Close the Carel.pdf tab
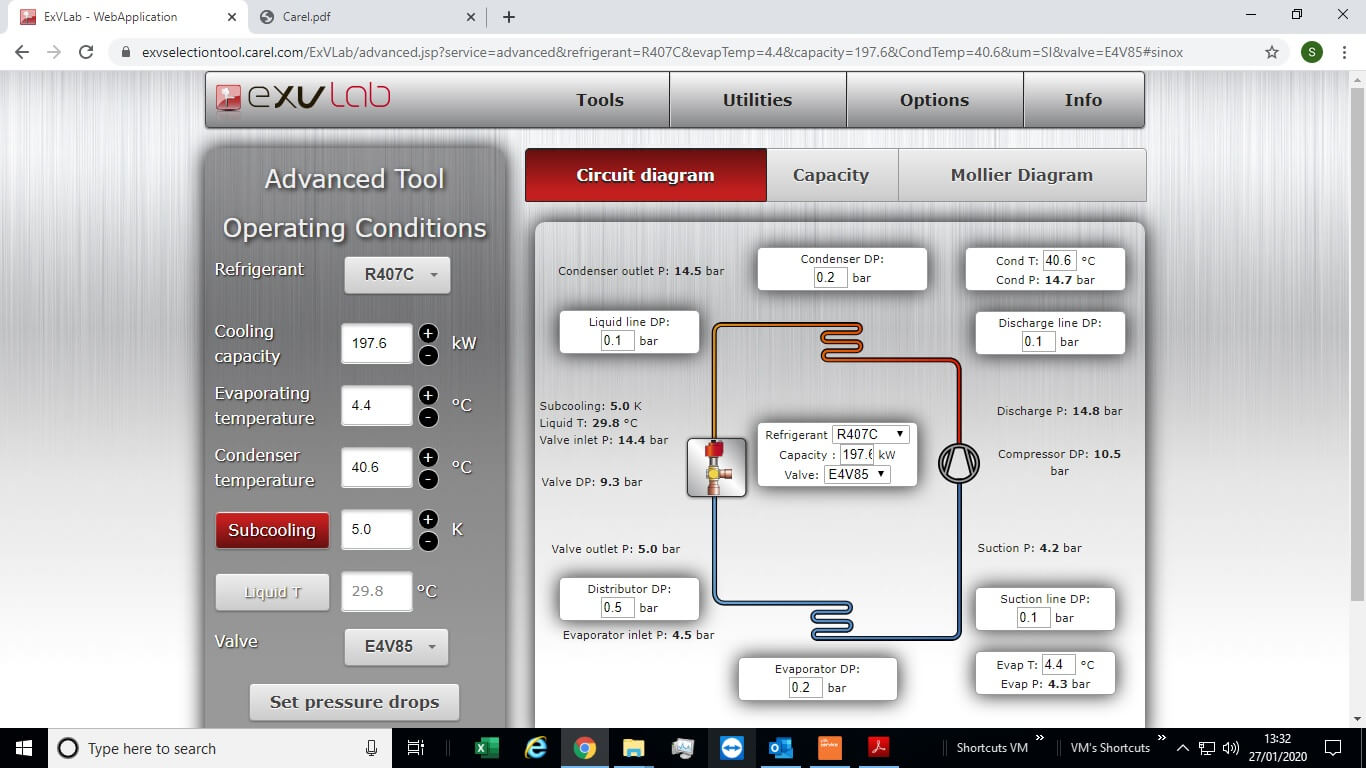The image size is (1366, 768). [471, 17]
